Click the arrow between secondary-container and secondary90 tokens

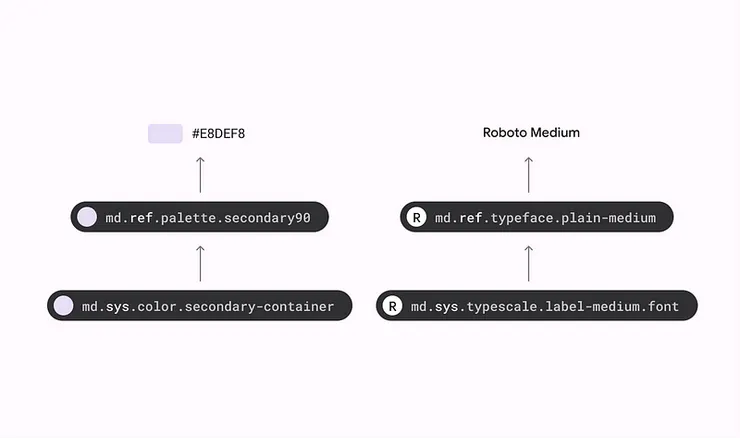[200, 262]
